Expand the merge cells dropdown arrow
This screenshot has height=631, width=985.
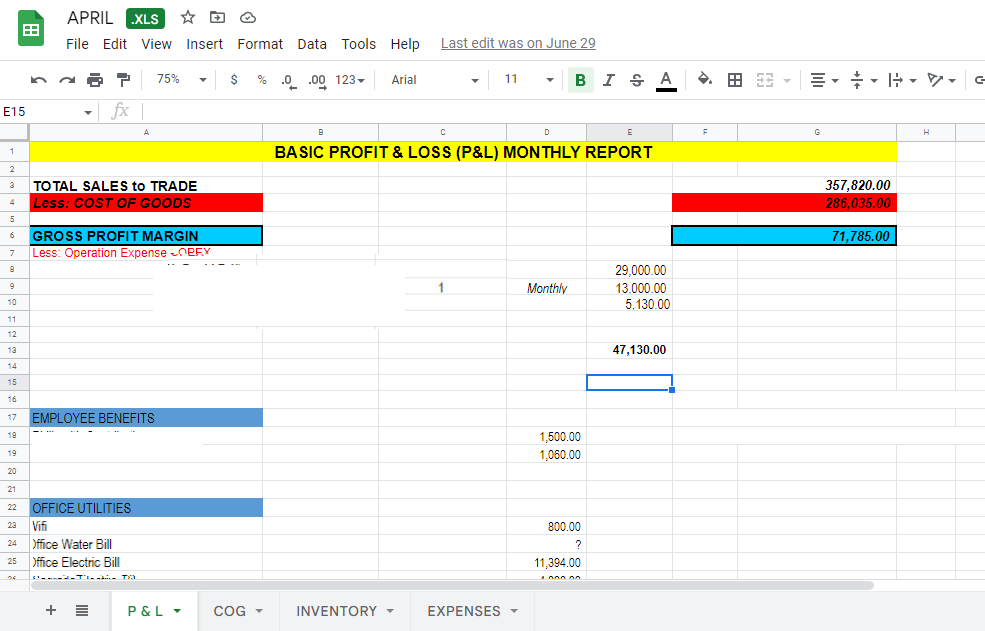(786, 80)
